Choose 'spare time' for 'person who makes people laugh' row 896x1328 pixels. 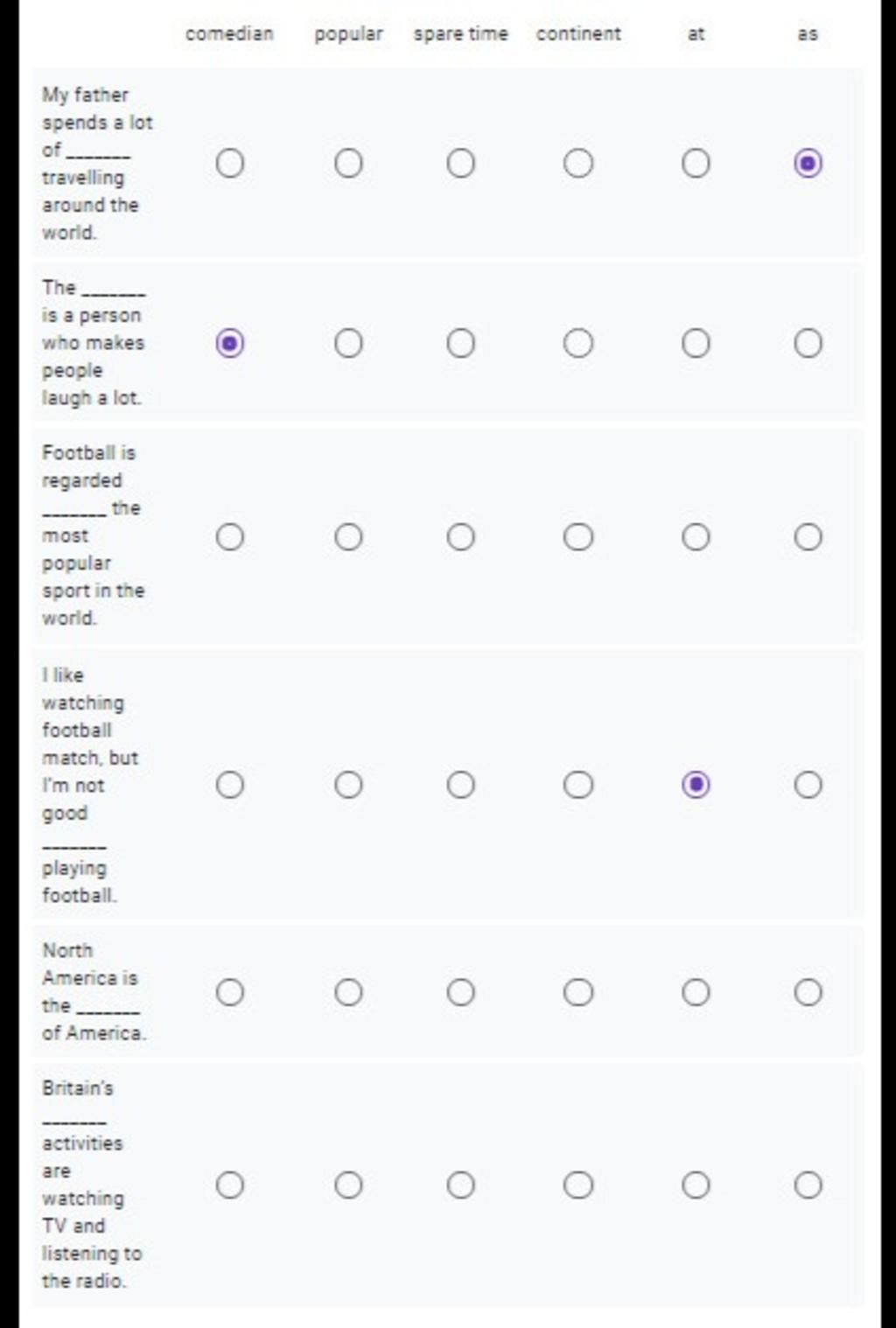[460, 343]
